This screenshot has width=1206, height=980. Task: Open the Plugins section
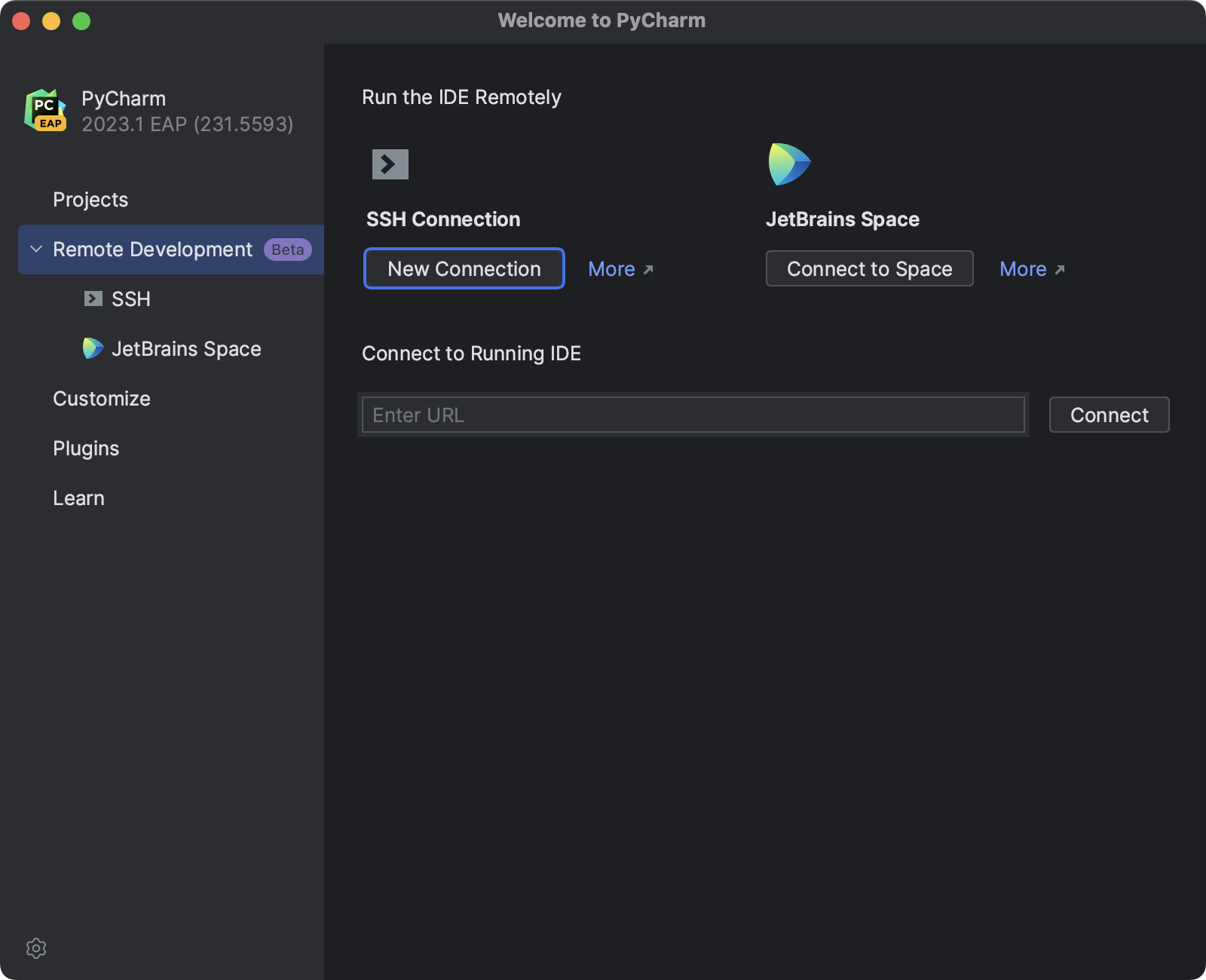(86, 448)
